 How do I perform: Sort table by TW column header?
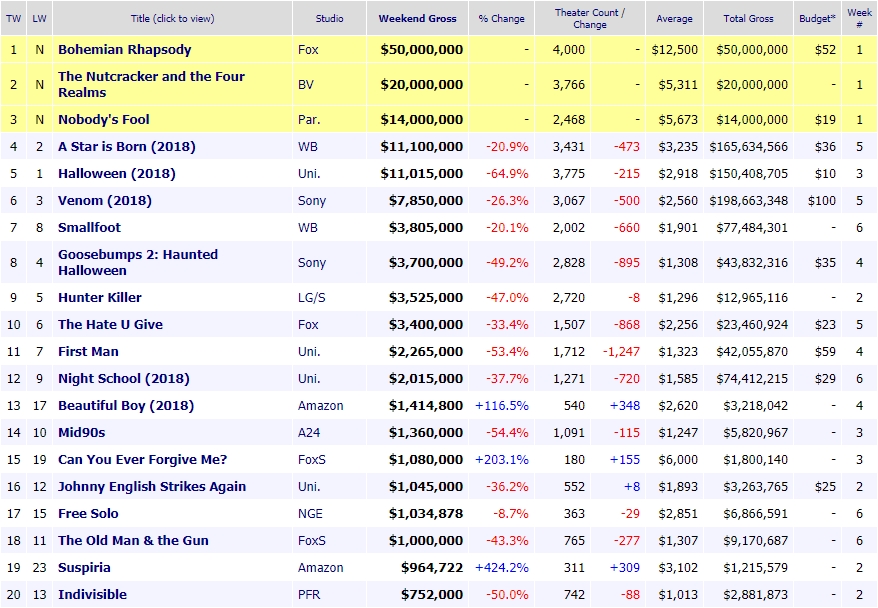pyautogui.click(x=13, y=18)
